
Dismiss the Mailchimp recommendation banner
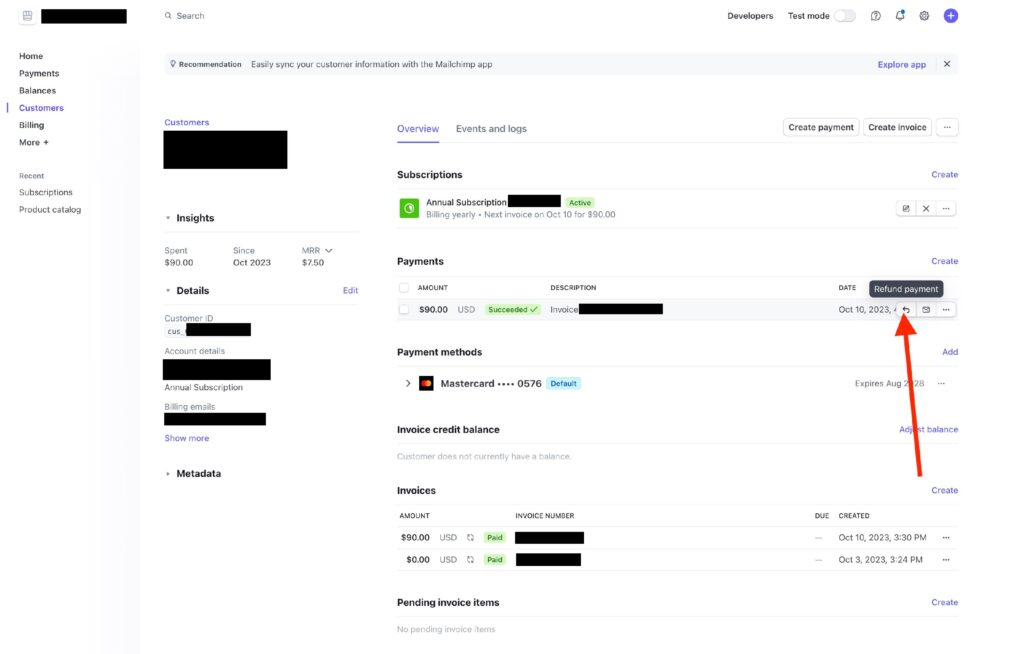947,64
